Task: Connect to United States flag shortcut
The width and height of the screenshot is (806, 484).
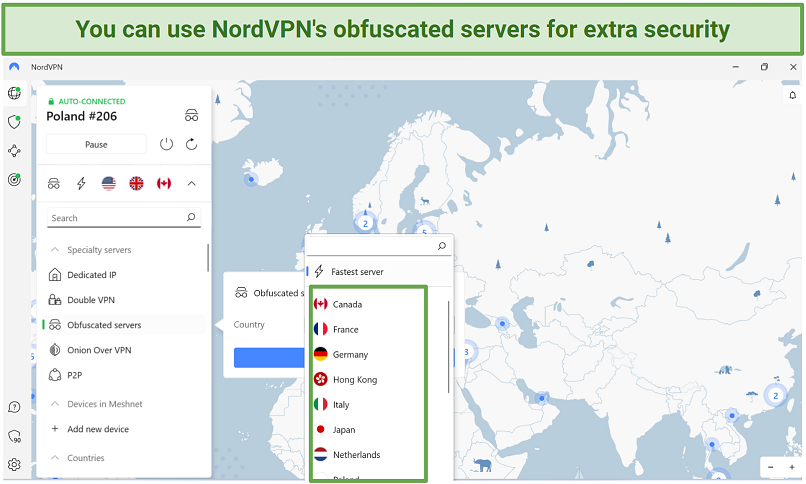Action: click(x=108, y=183)
